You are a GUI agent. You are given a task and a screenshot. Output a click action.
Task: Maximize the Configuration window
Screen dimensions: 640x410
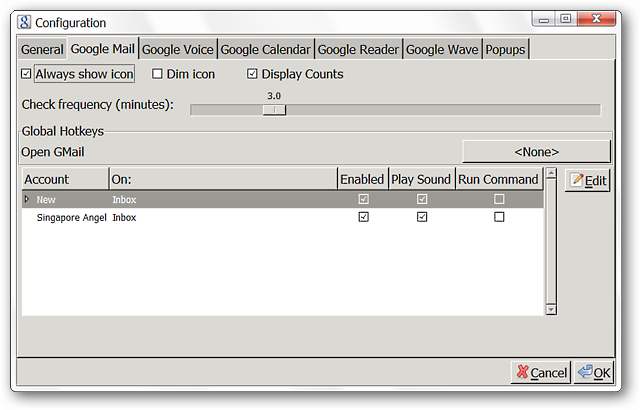point(566,19)
